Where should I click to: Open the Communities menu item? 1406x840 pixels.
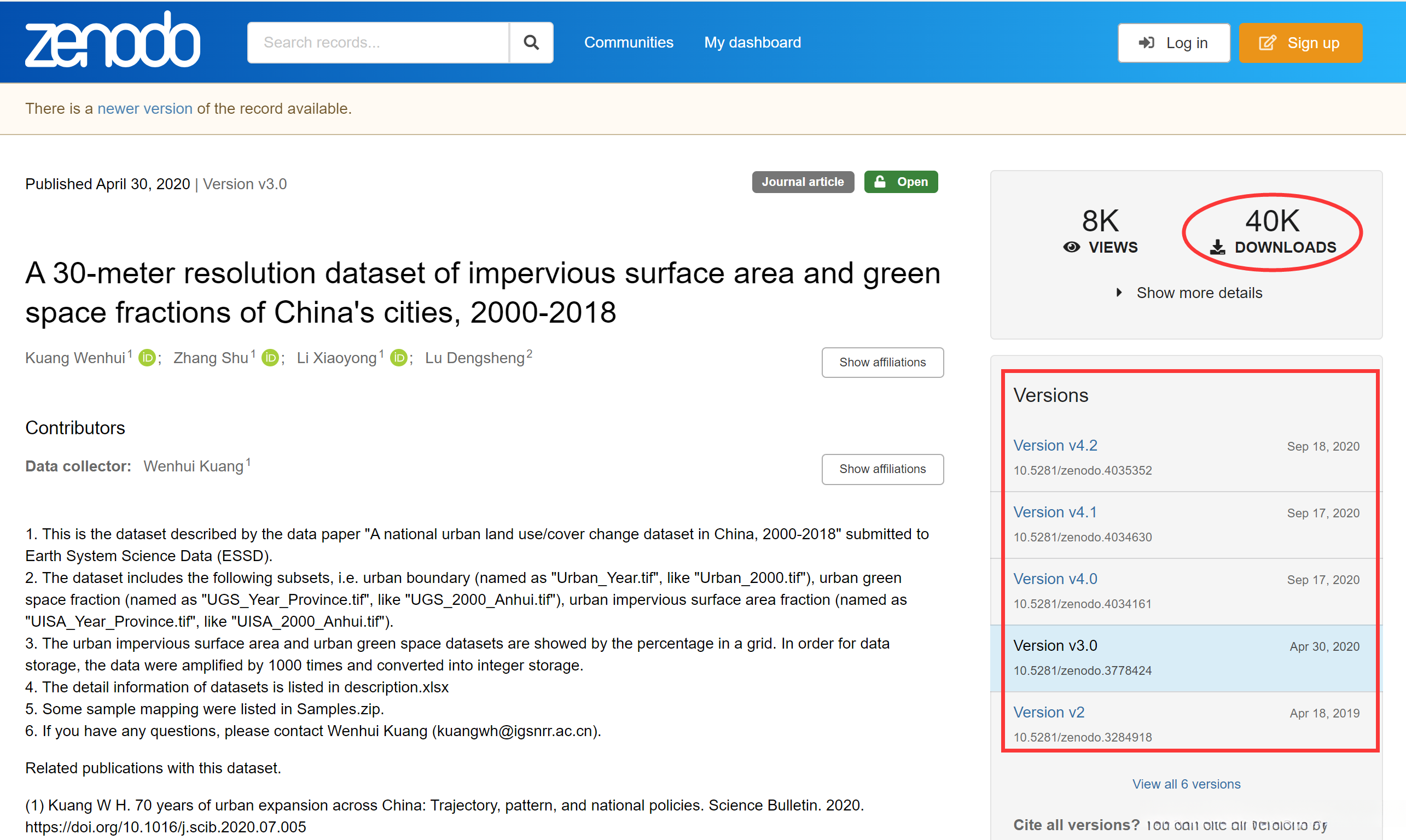click(x=629, y=43)
